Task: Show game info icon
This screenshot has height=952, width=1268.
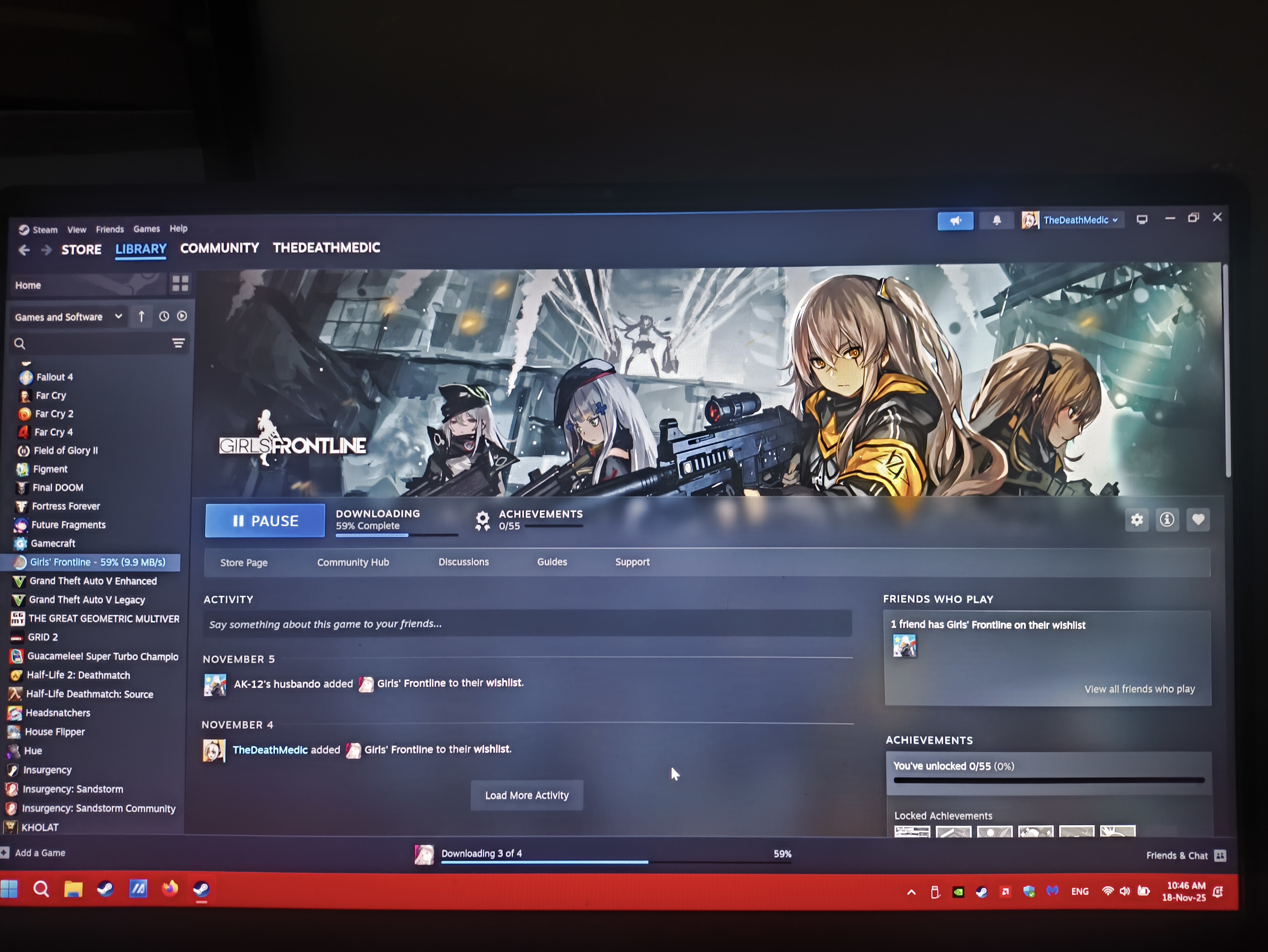Action: tap(1167, 520)
